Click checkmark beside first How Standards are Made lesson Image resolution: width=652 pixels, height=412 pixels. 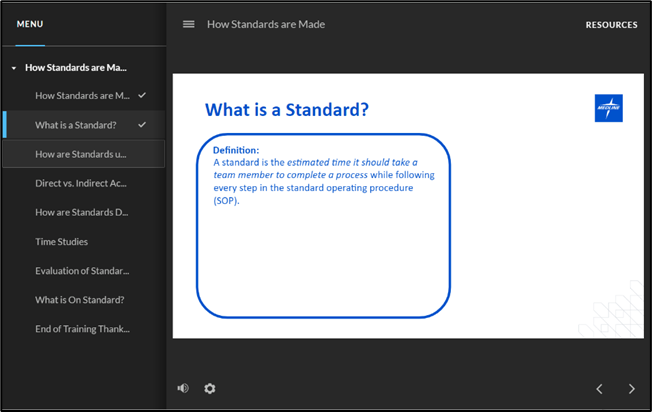coord(142,95)
